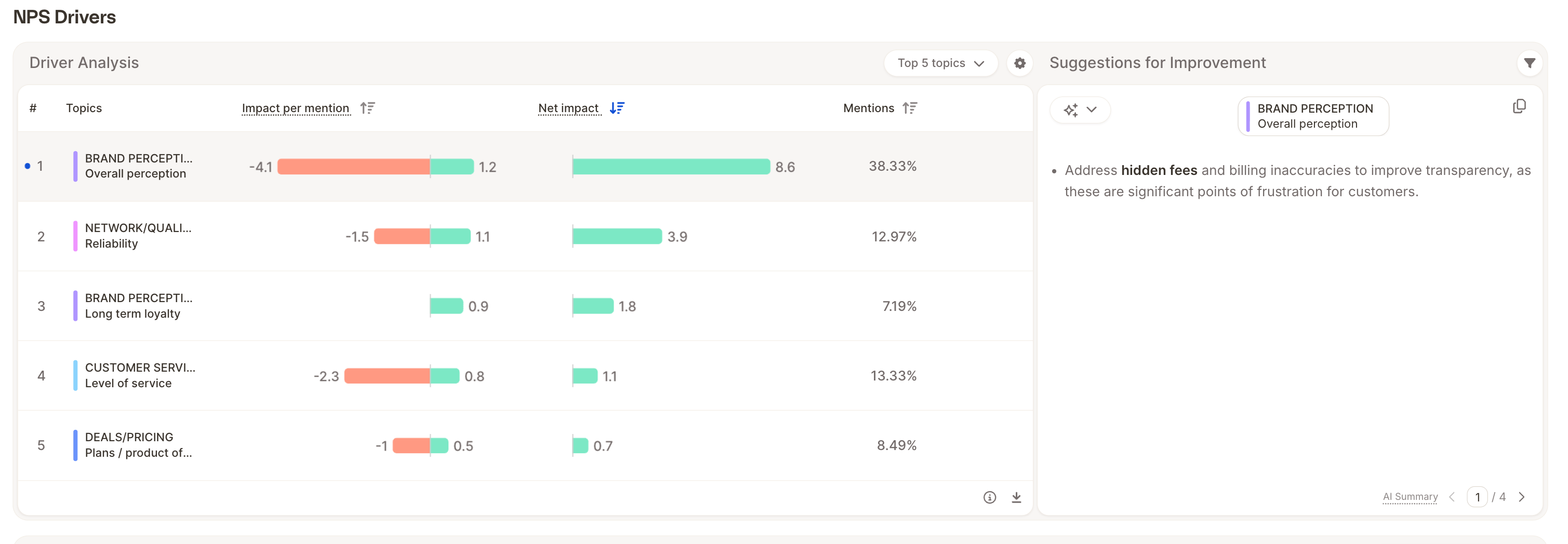Download driver analysis table
Image resolution: width=1568 pixels, height=544 pixels.
point(1016,497)
